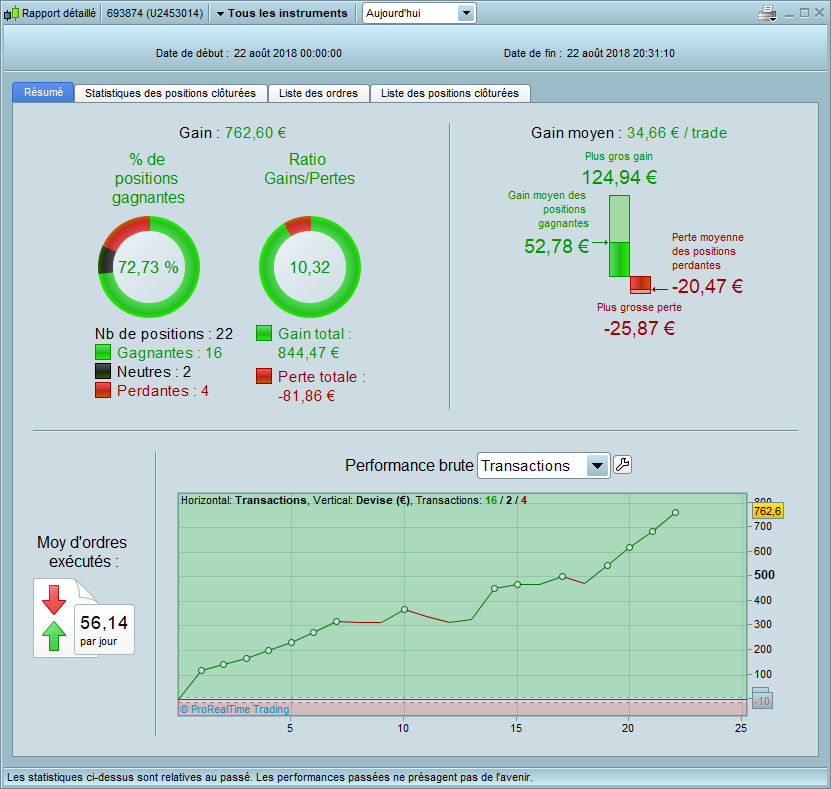Click the 52,78 € average winning value

pos(556,246)
